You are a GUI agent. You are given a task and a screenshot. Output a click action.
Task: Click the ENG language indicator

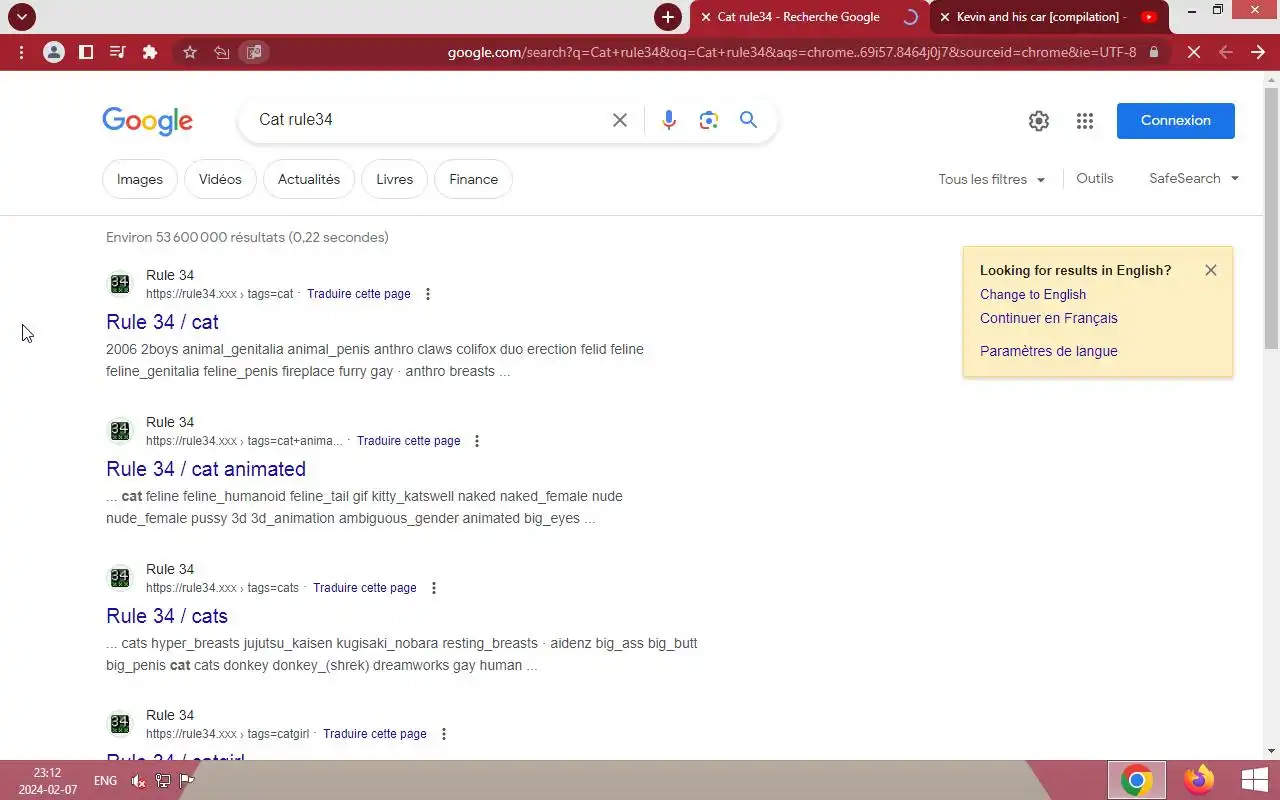click(105, 781)
